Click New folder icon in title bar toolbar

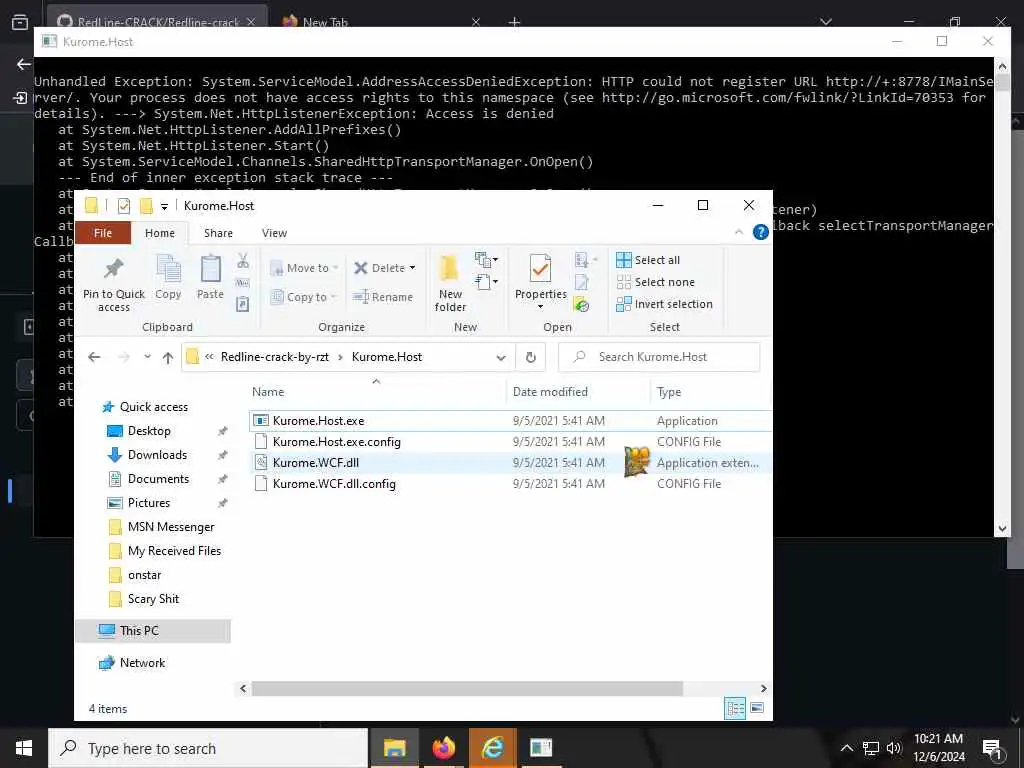coord(146,206)
